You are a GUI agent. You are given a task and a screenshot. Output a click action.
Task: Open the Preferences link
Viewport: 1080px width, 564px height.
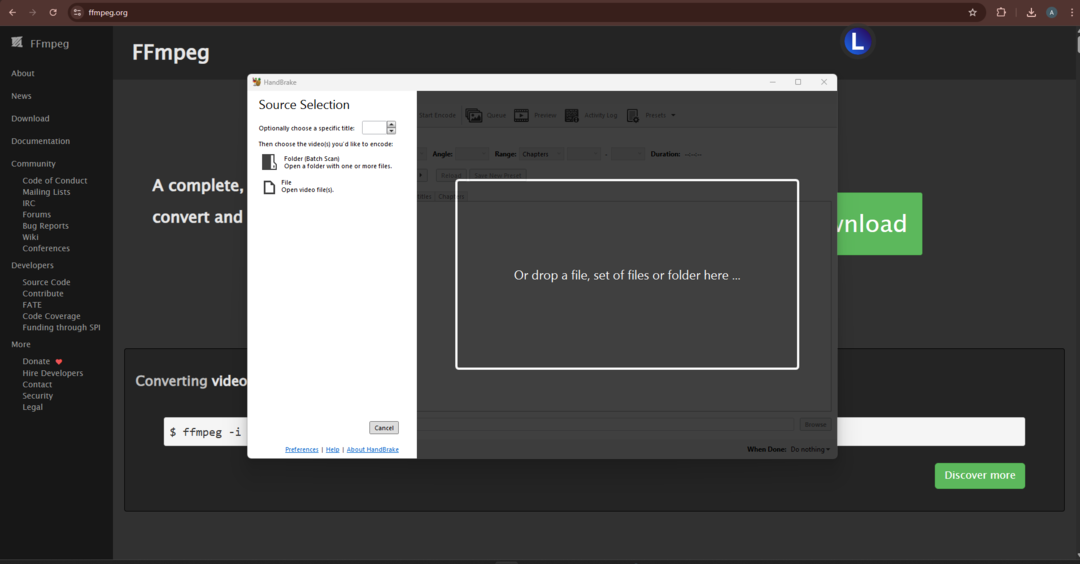coord(302,450)
